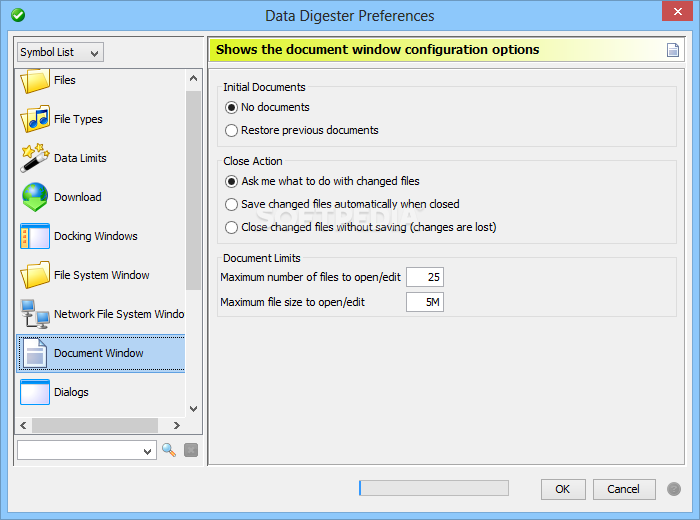
Task: Select Restore previous documents
Action: (302, 130)
